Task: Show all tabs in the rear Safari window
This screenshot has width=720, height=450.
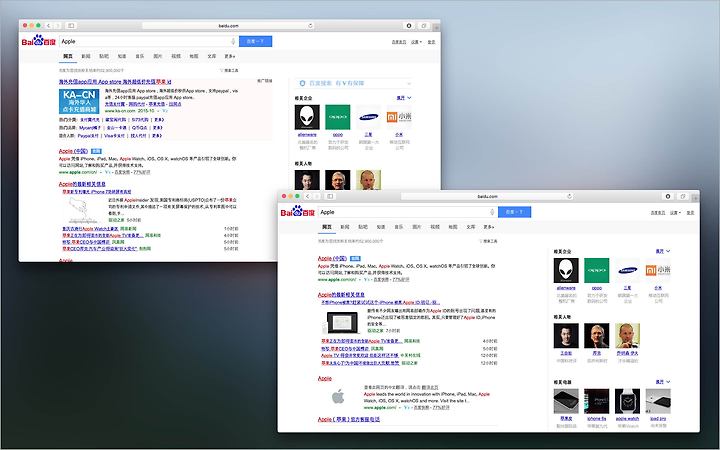Action: (424, 26)
